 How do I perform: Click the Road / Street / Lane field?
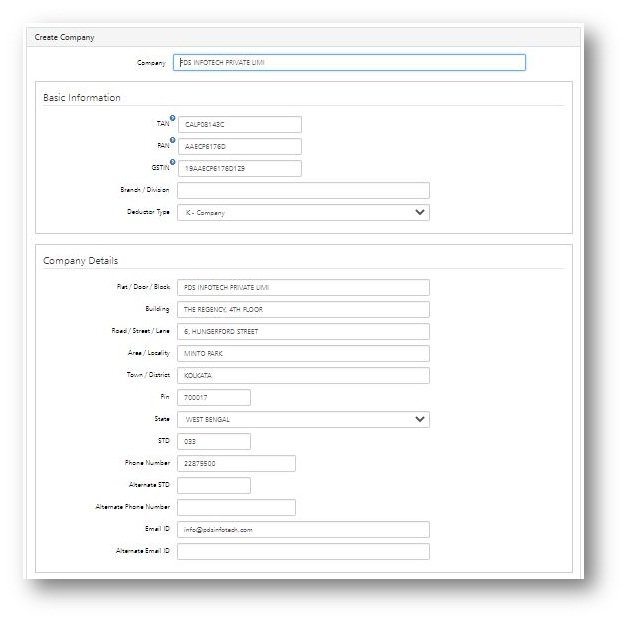click(x=303, y=331)
